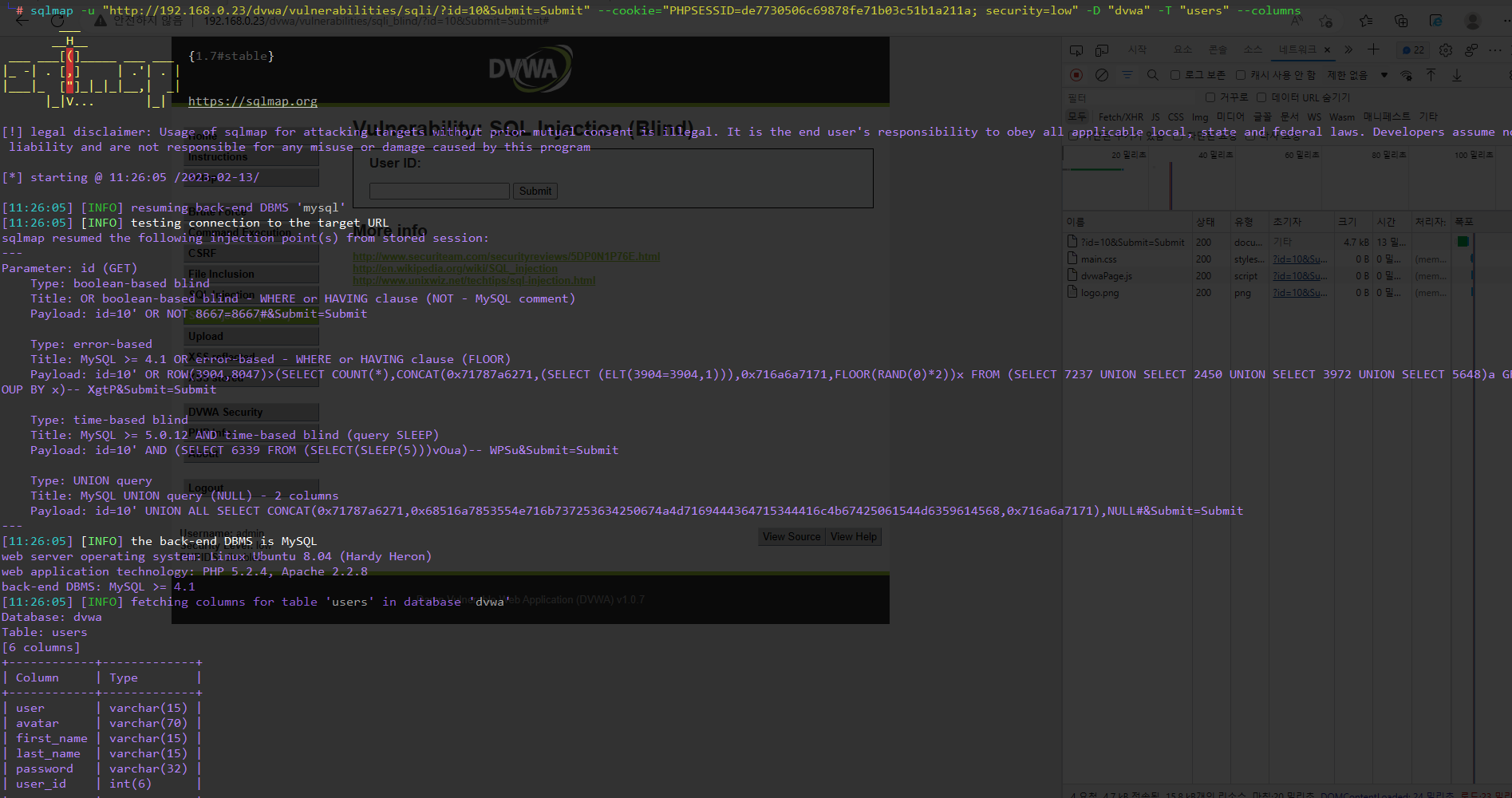Filter requests by Img type
This screenshot has width=1512, height=798.
[x=1200, y=117]
